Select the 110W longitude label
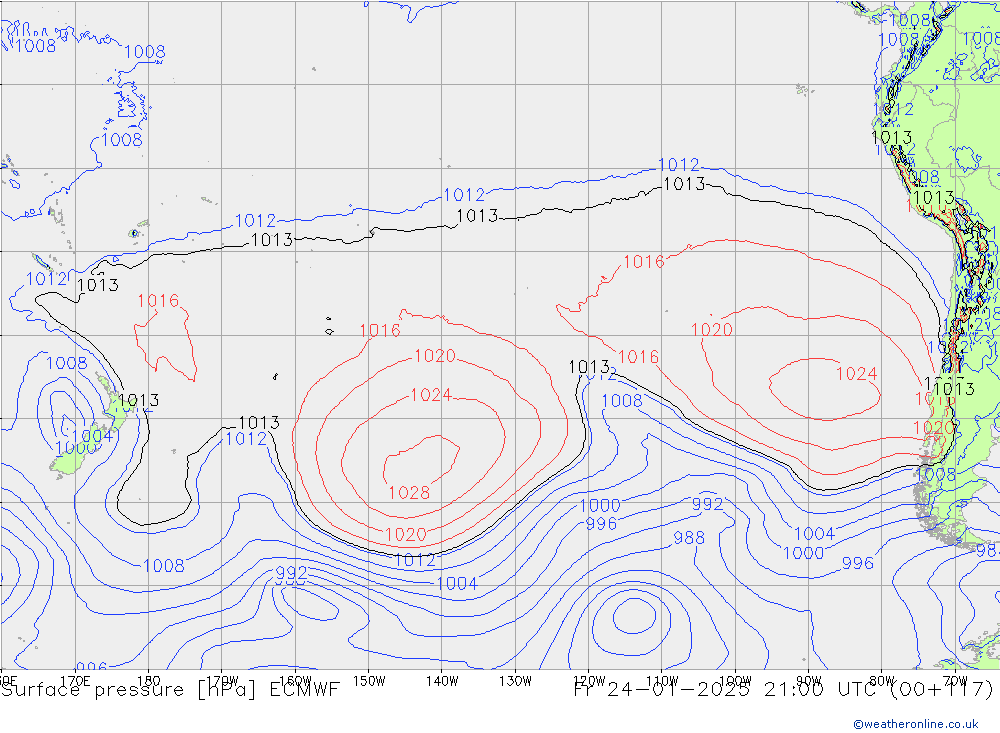The width and height of the screenshot is (1000, 733). click(x=662, y=681)
